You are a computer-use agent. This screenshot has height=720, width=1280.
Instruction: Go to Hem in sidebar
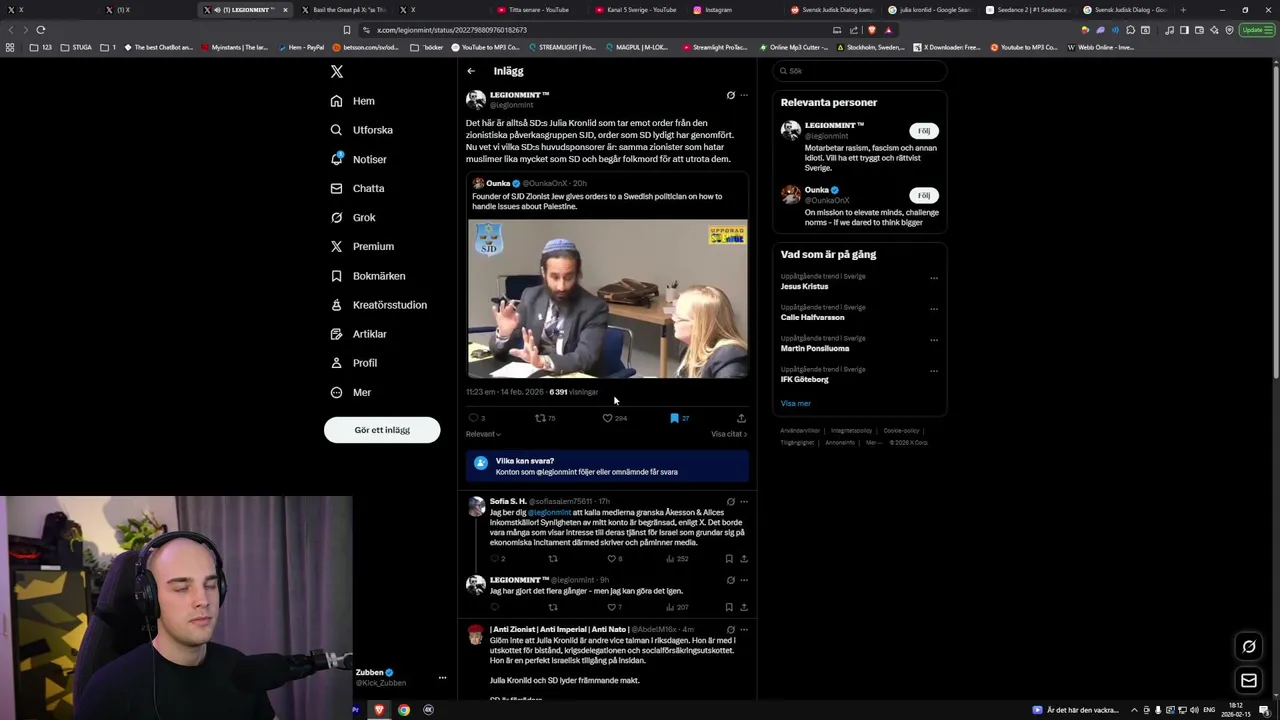coord(352,101)
